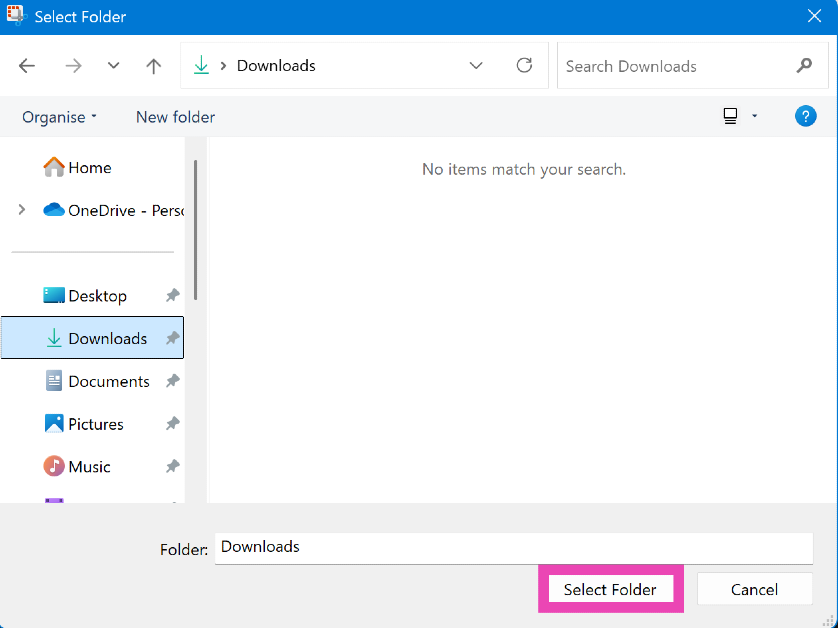Open the Recent locations dropdown arrow
Image resolution: width=838 pixels, height=628 pixels.
click(113, 66)
